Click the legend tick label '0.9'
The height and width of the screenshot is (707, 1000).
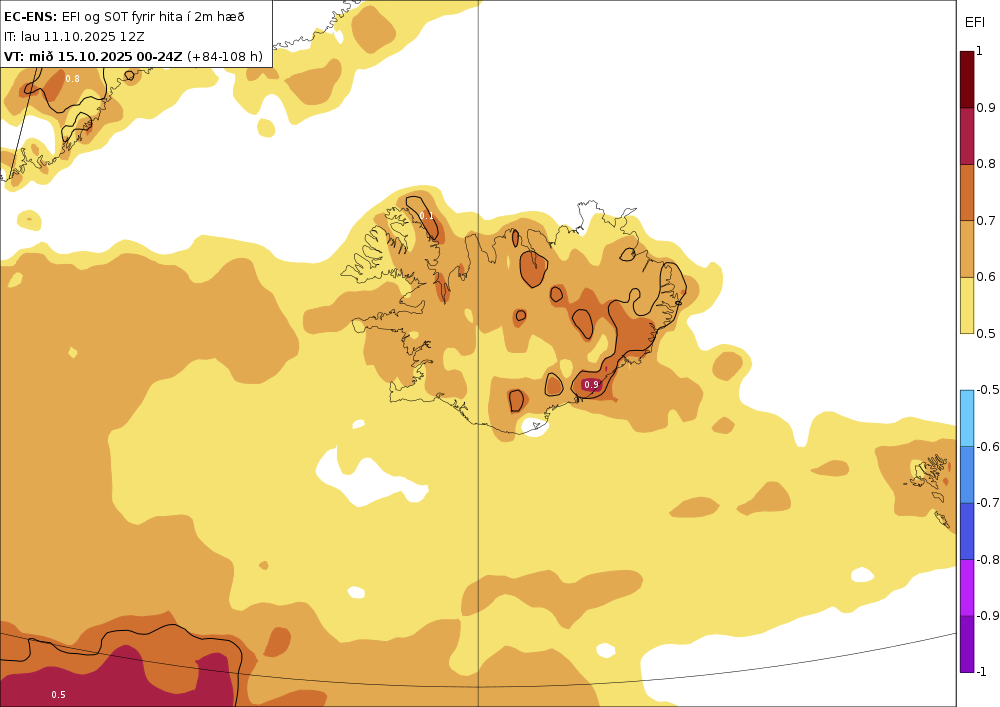click(x=986, y=108)
